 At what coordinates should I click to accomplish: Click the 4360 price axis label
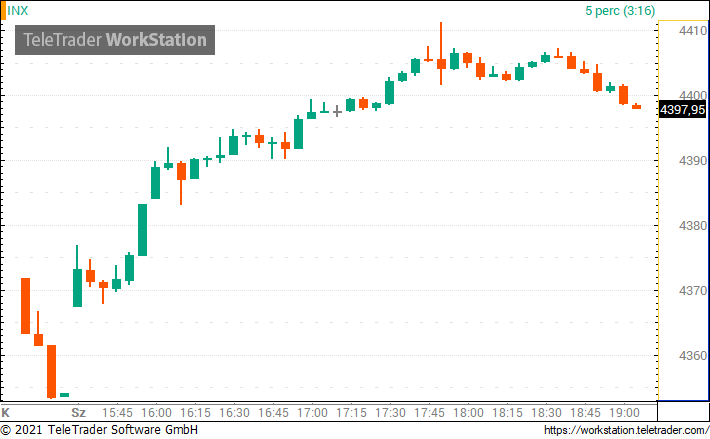tap(693, 356)
